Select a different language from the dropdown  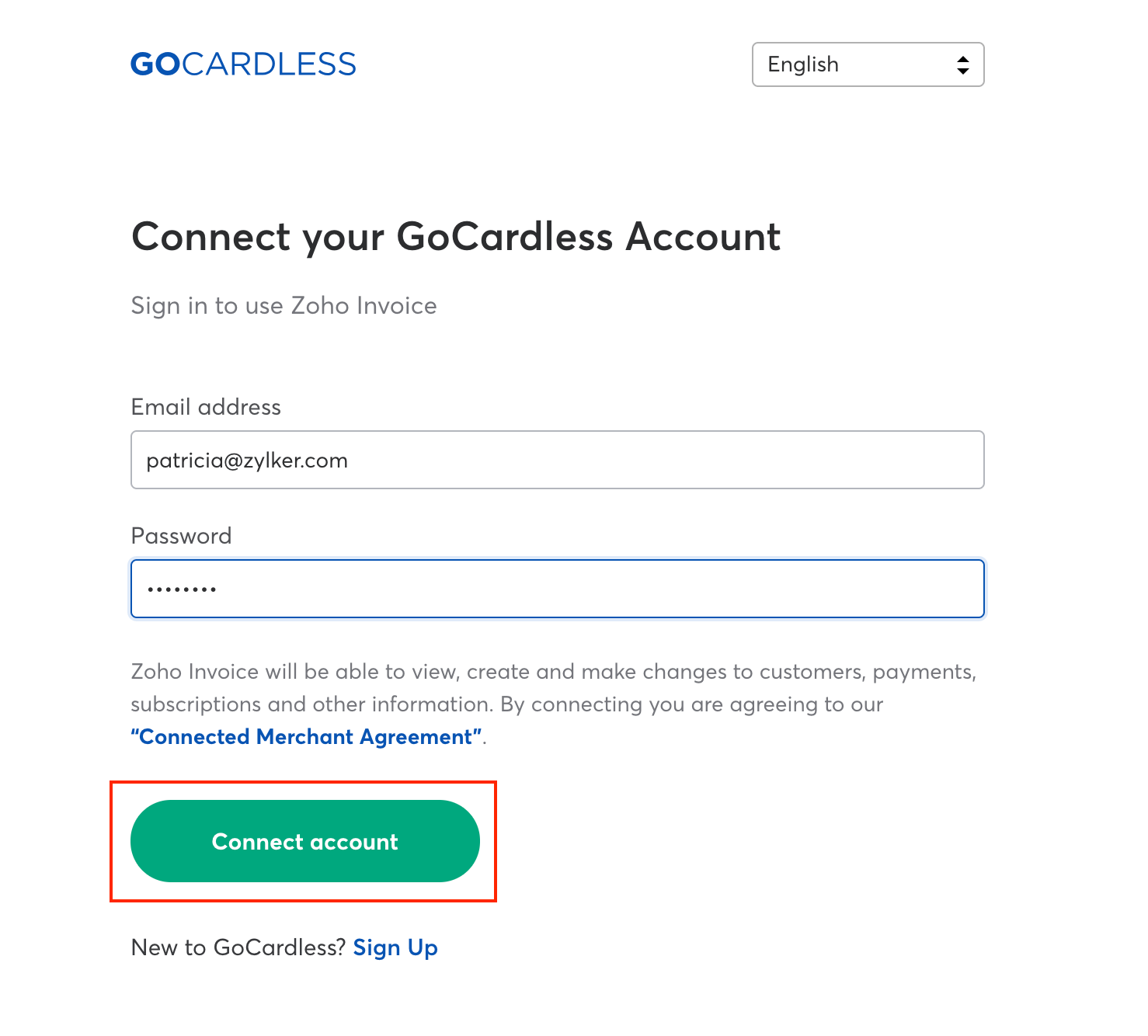868,64
